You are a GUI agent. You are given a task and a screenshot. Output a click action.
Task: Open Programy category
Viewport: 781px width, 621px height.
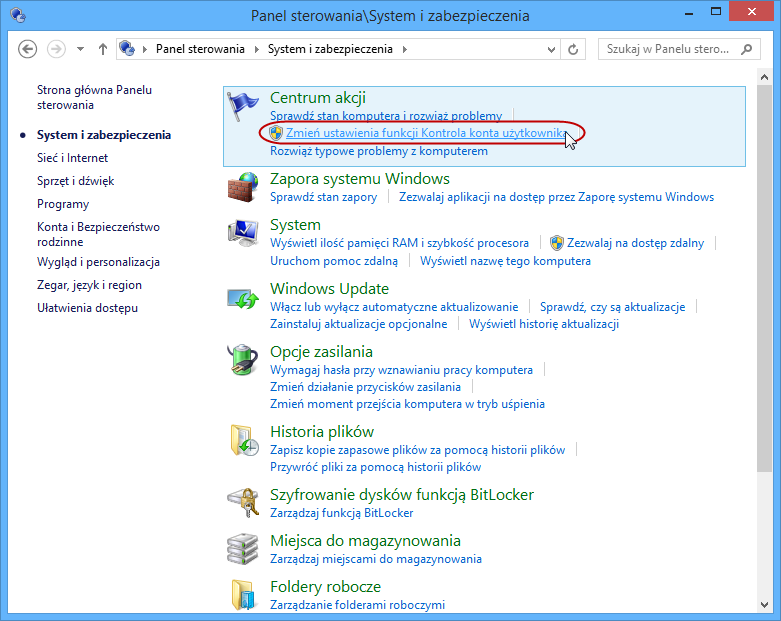(x=63, y=204)
